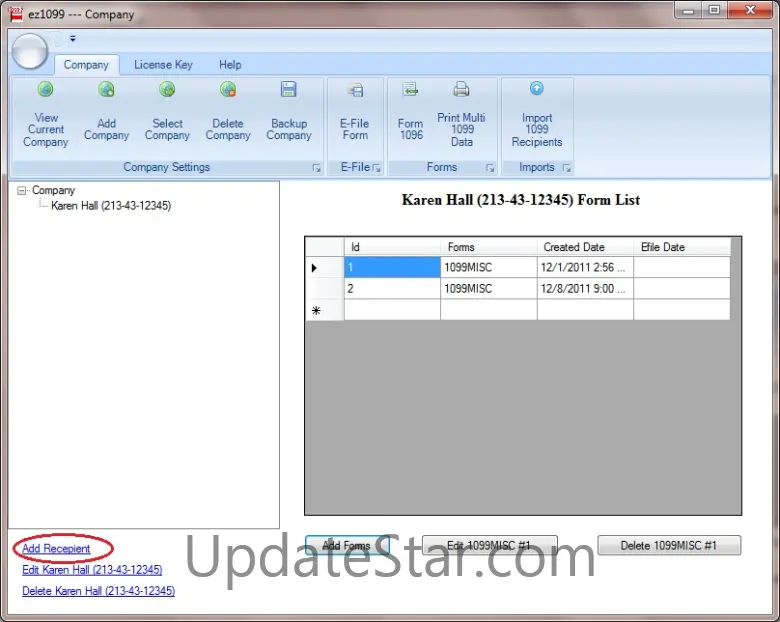Click the empty Id cell in the new row
Screen dimensions: 780x622
392,310
